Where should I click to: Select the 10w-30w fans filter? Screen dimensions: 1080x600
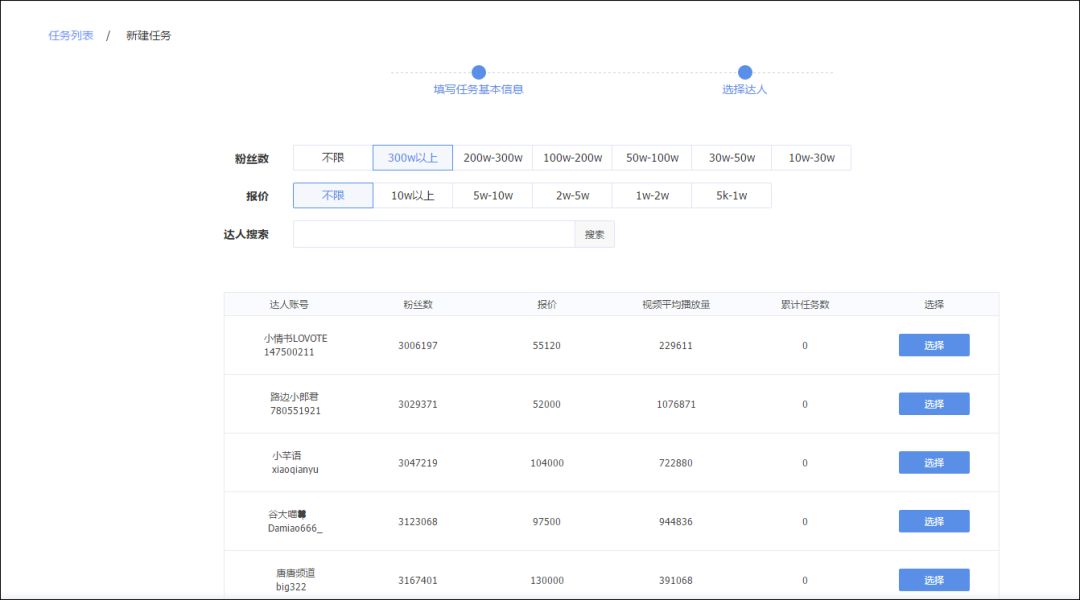[x=811, y=157]
